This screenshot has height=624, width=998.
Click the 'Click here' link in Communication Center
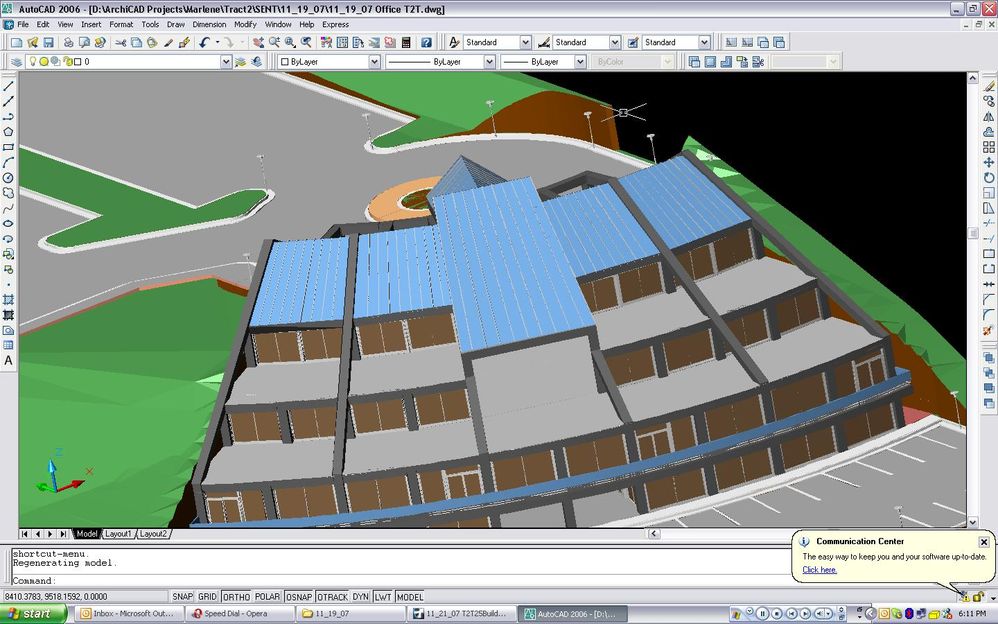click(x=818, y=569)
